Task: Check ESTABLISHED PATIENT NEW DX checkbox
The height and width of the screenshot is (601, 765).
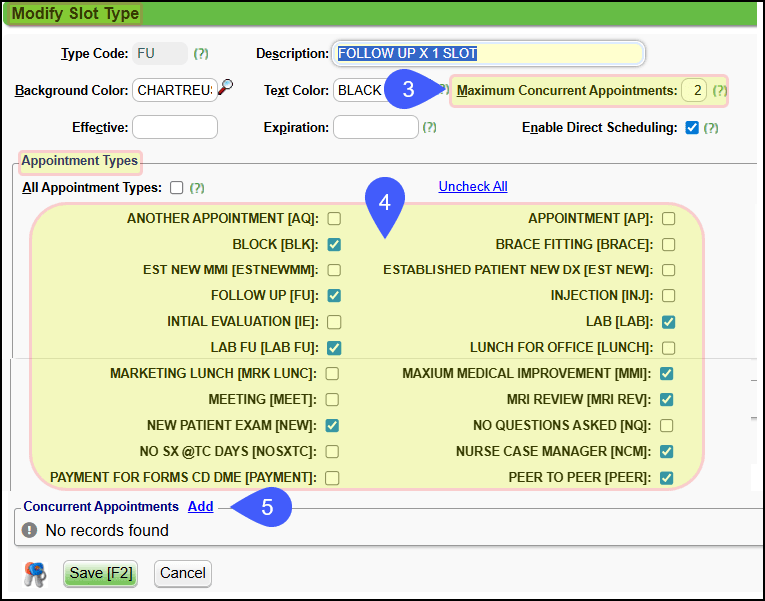Action: tap(668, 270)
